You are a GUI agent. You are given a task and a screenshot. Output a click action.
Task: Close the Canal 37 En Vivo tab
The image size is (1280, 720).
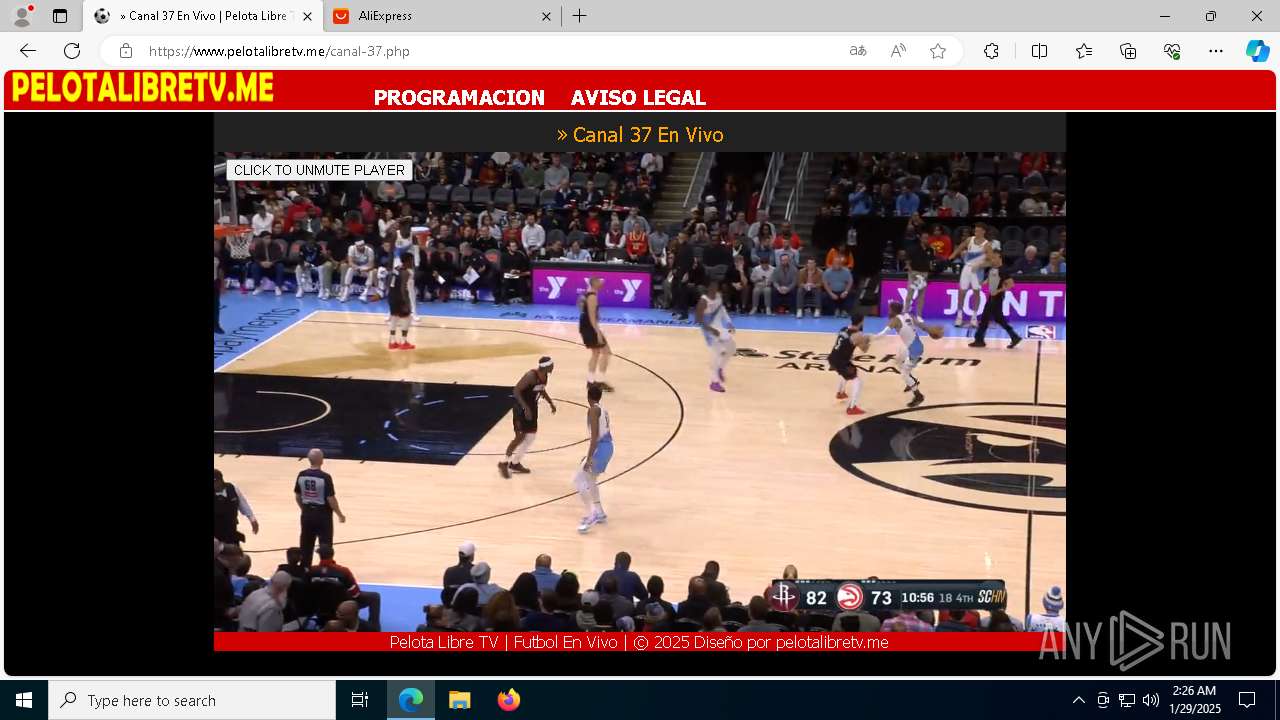(x=307, y=16)
